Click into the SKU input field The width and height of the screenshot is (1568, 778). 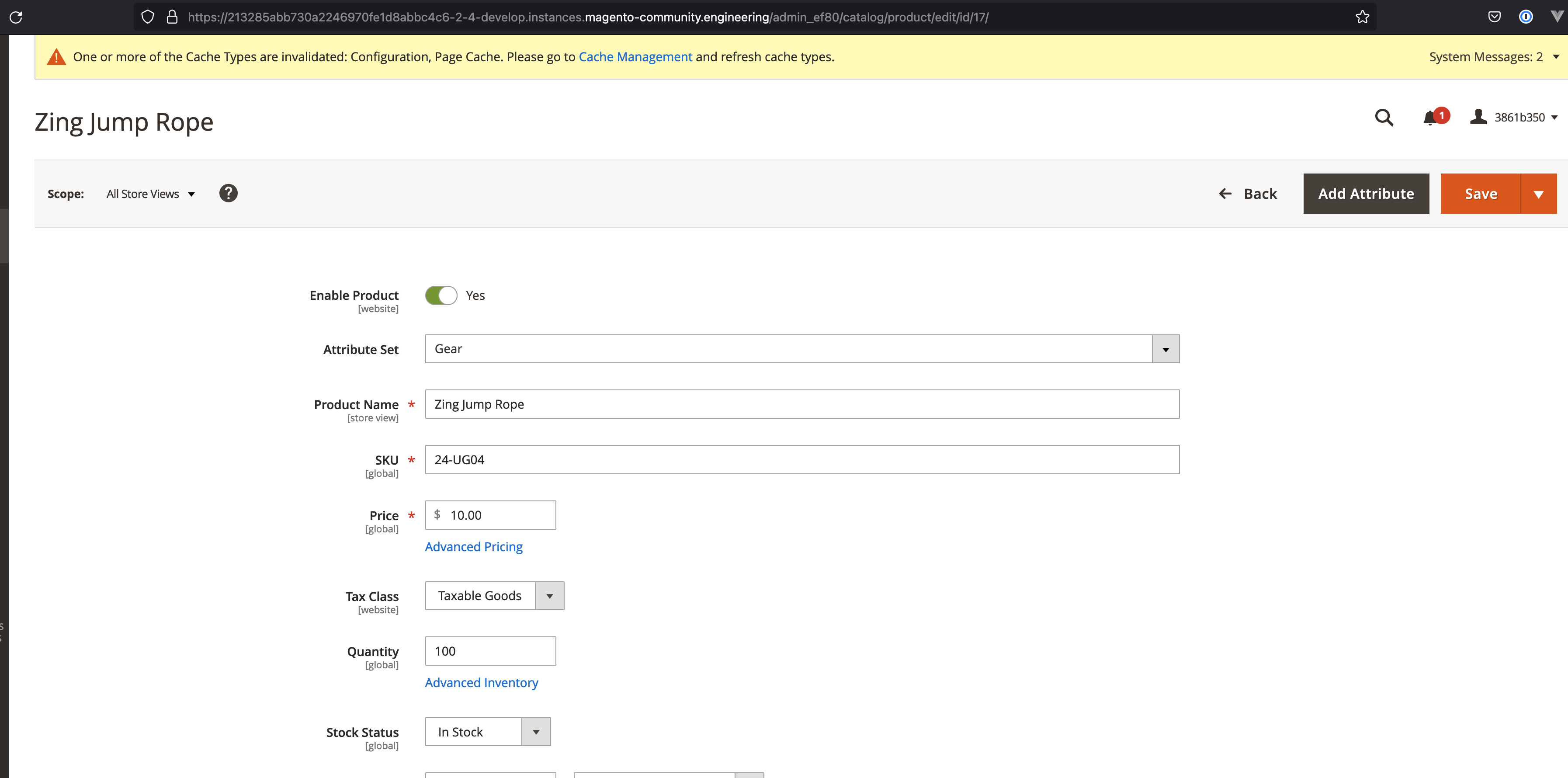click(801, 460)
